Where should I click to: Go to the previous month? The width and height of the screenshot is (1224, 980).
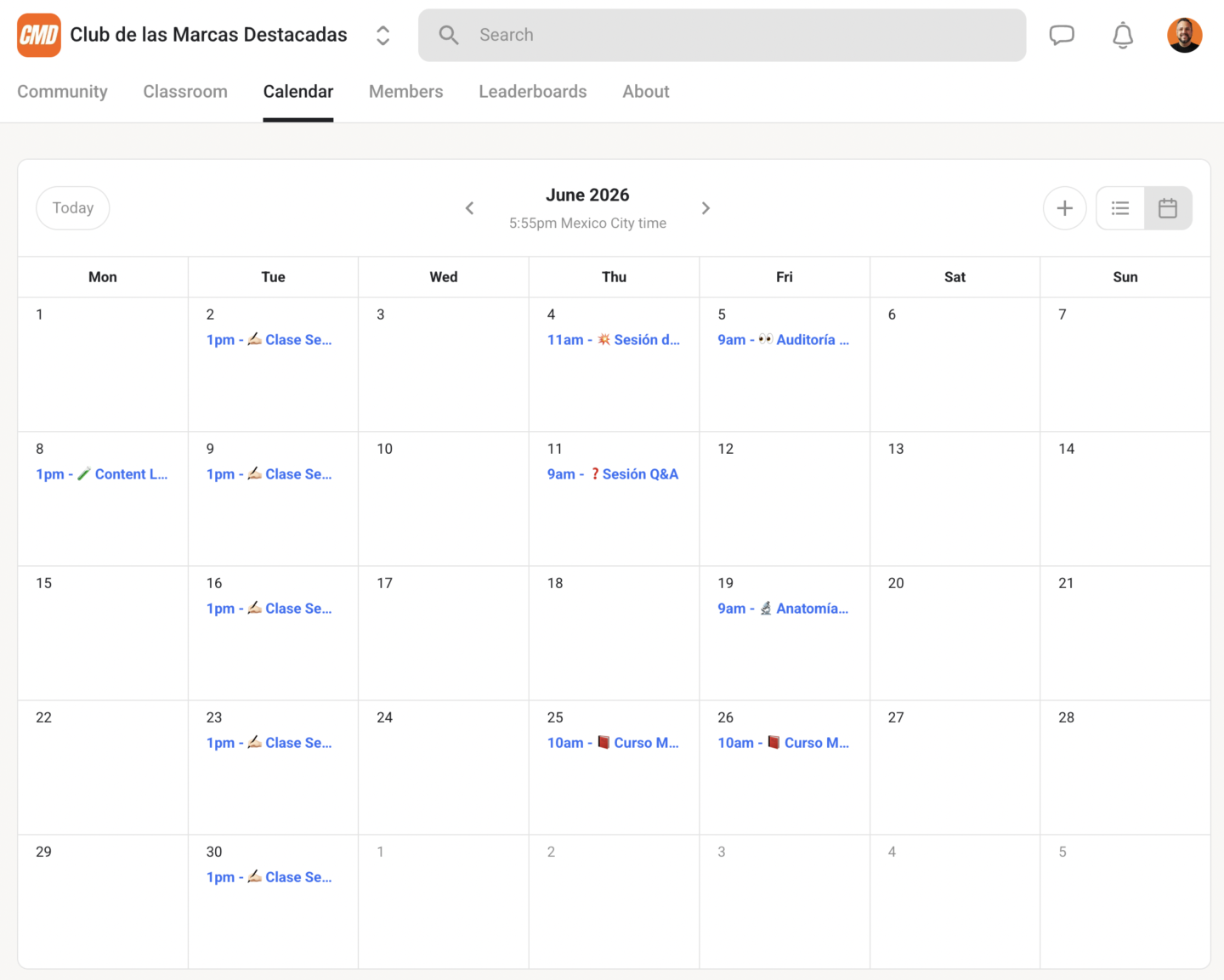469,208
